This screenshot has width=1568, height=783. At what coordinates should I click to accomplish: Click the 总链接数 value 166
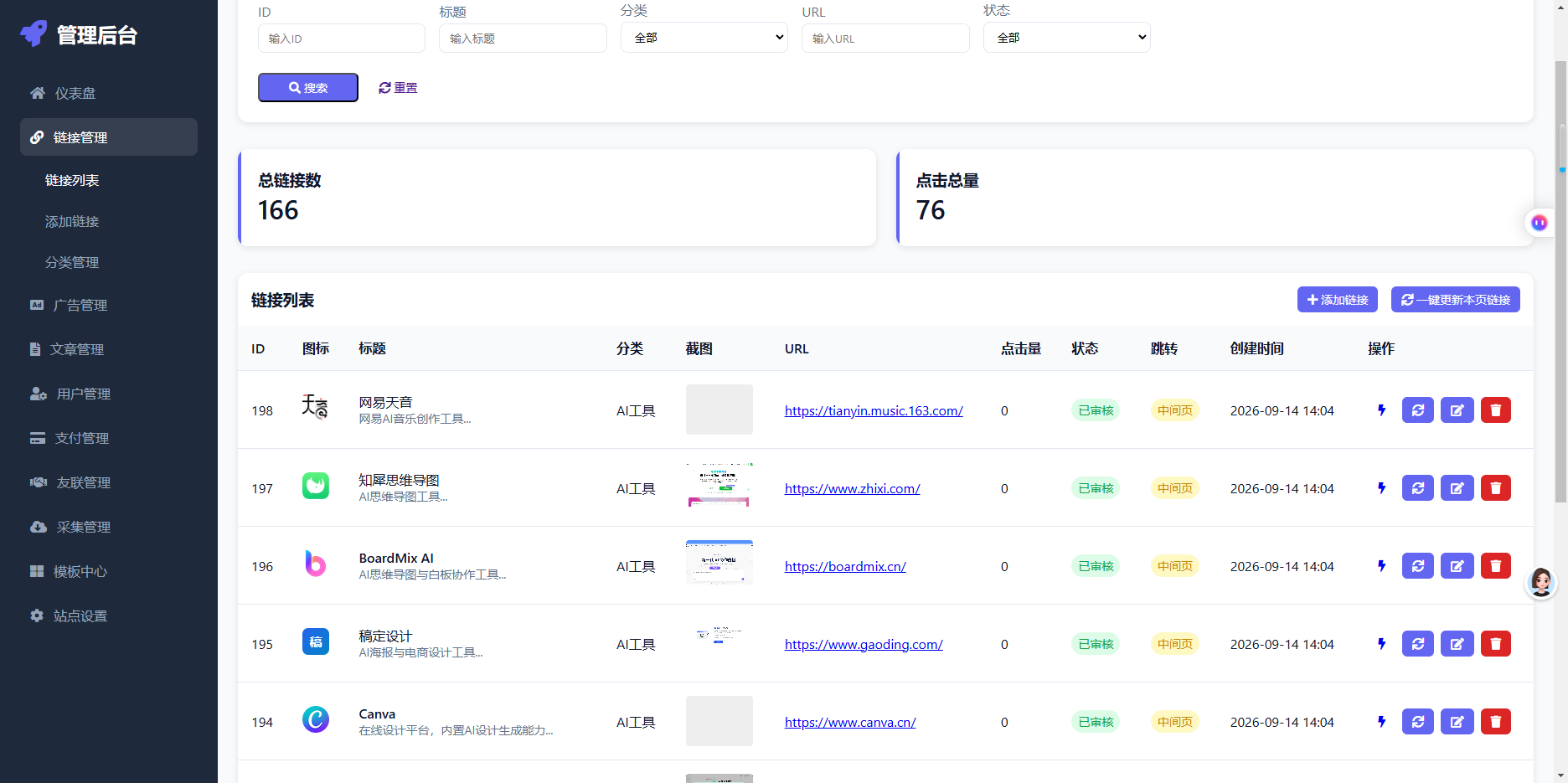pyautogui.click(x=278, y=210)
